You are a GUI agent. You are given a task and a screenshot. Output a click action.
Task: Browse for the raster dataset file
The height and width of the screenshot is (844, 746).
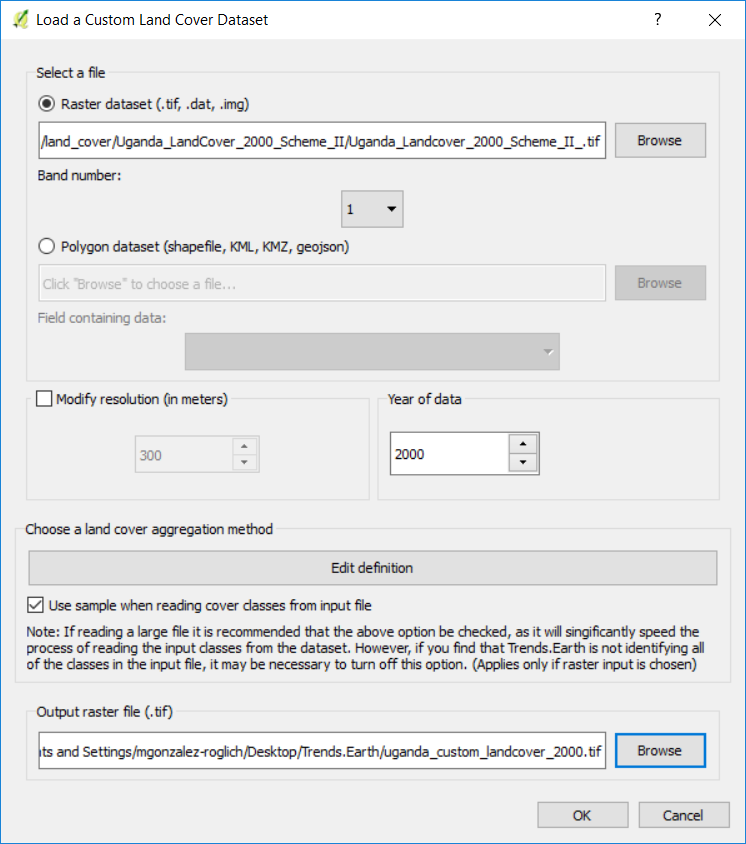pyautogui.click(x=659, y=141)
